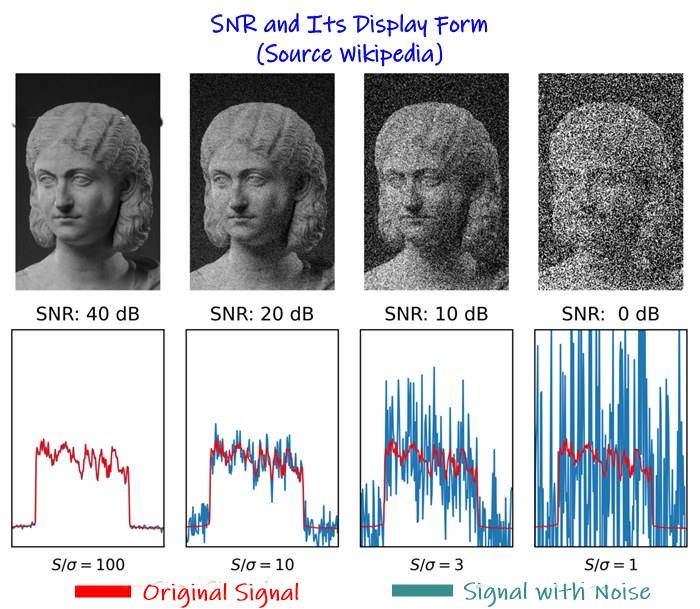Click the 'SNR: 20 dB' label
This screenshot has height=609, width=700.
click(262, 314)
